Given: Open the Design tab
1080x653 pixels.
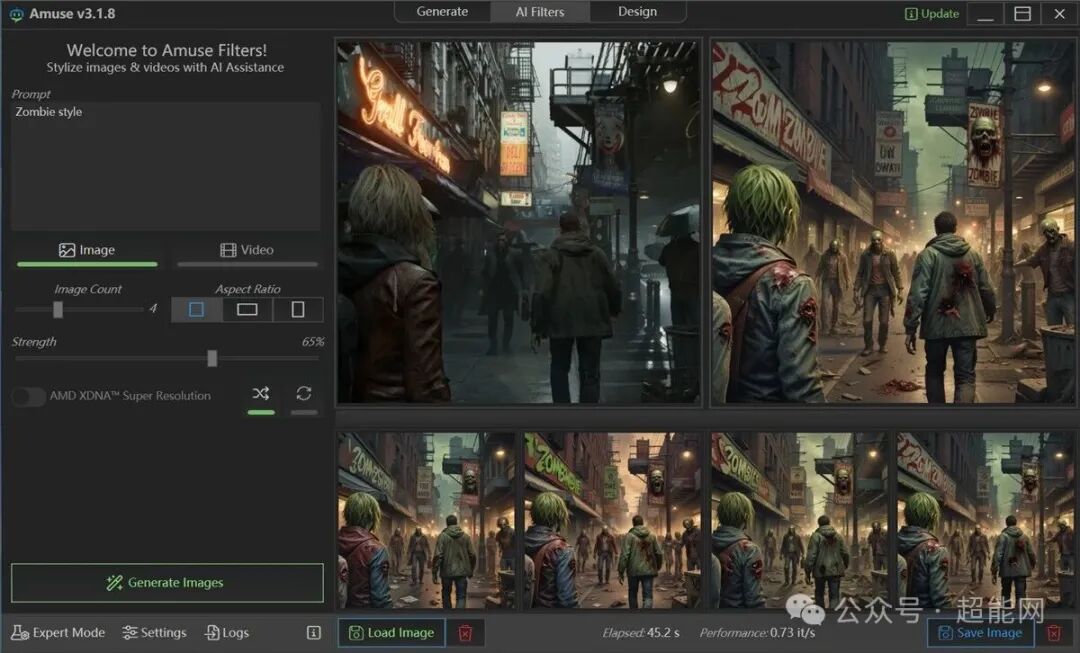Looking at the screenshot, I should (x=637, y=12).
